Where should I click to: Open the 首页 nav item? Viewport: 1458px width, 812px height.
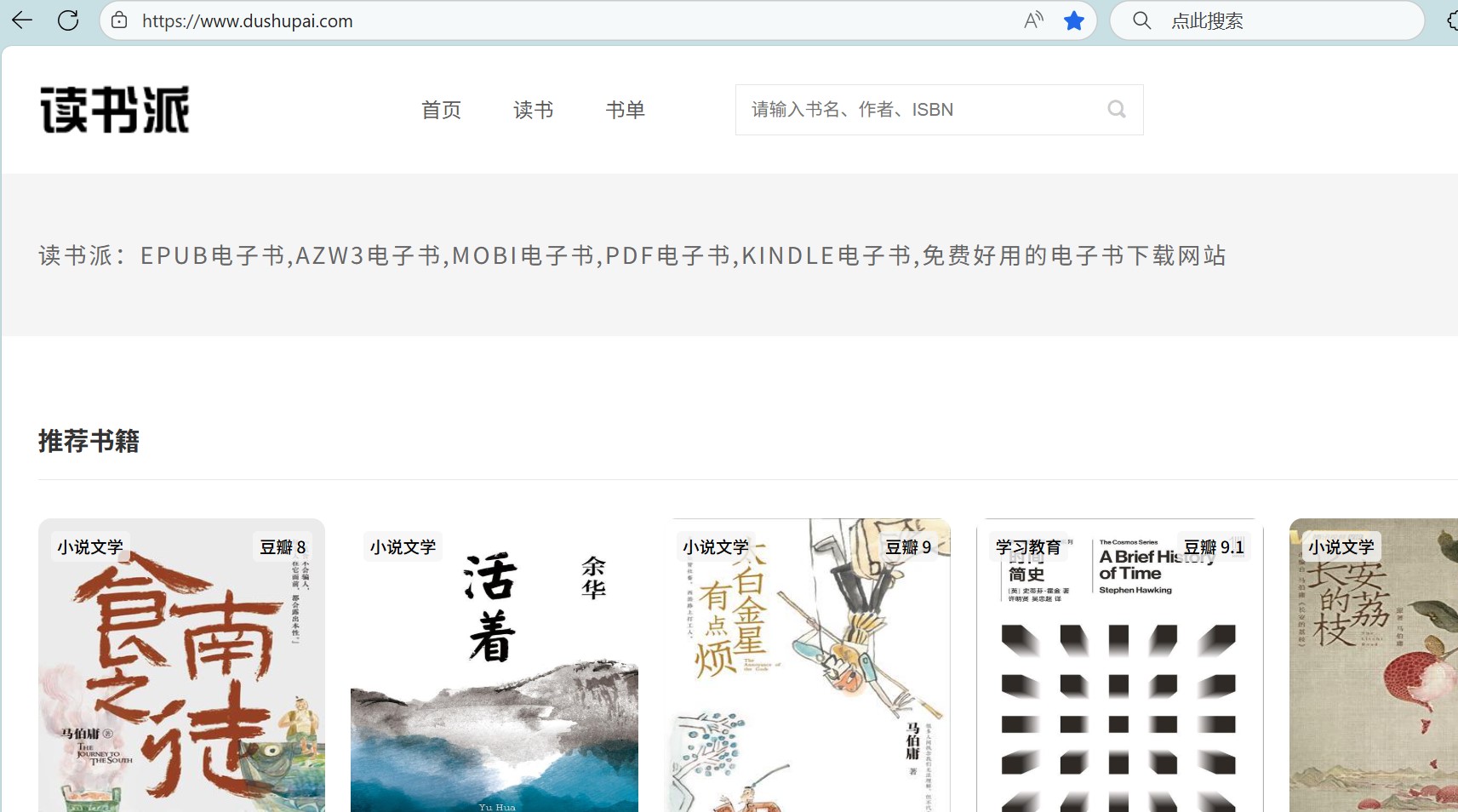441,110
